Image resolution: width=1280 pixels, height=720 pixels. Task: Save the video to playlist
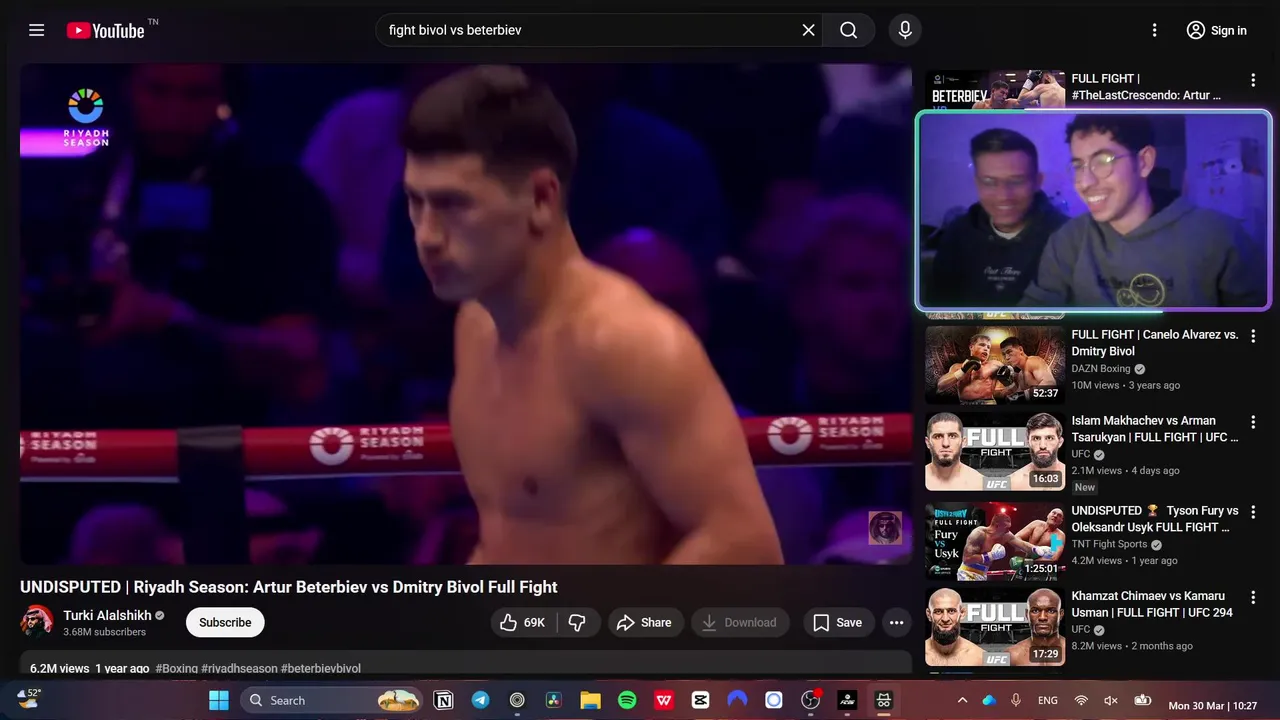point(838,623)
